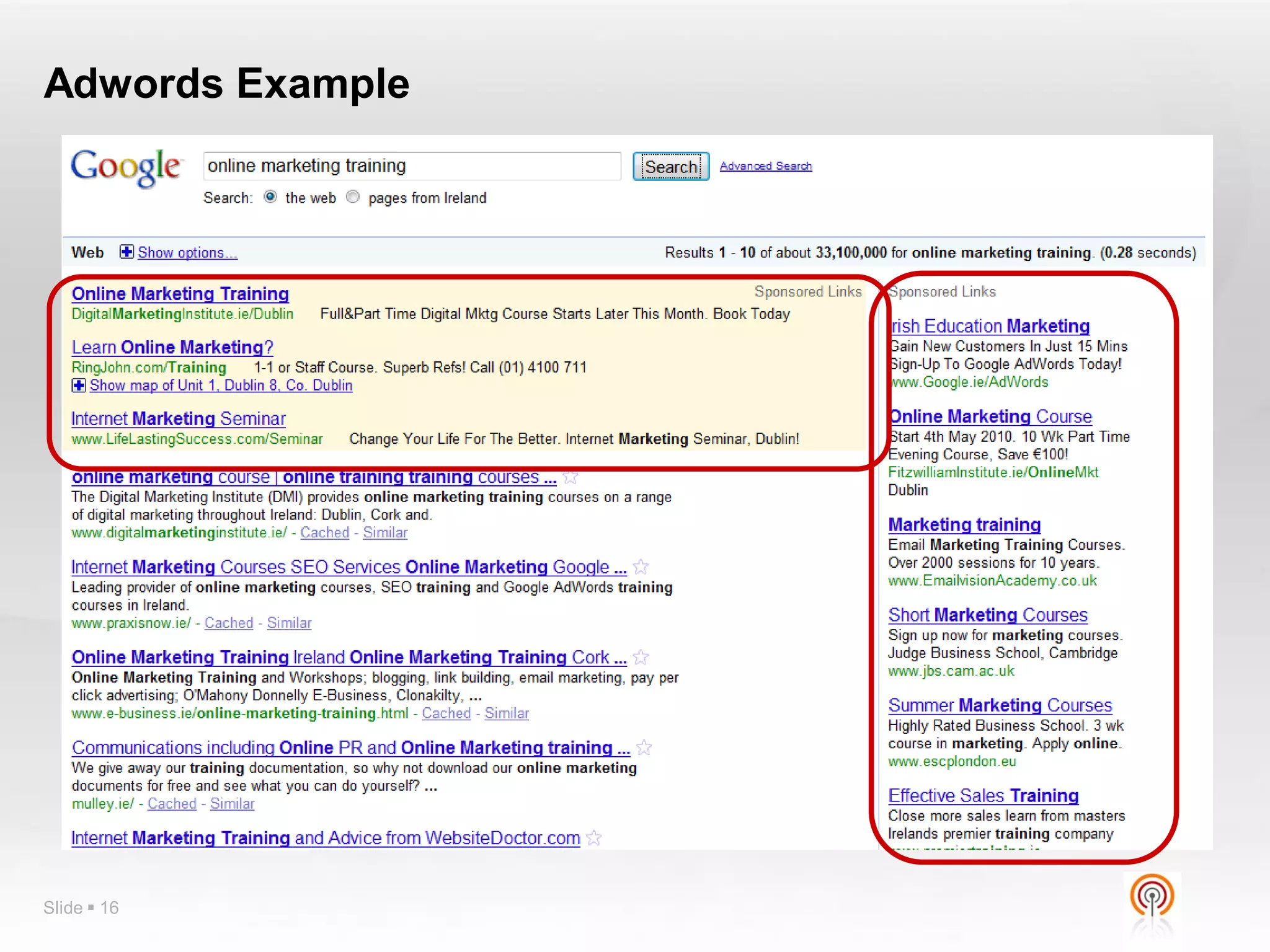Star the WebsiteDoctor.com result
The width and height of the screenshot is (1270, 952).
(594, 838)
